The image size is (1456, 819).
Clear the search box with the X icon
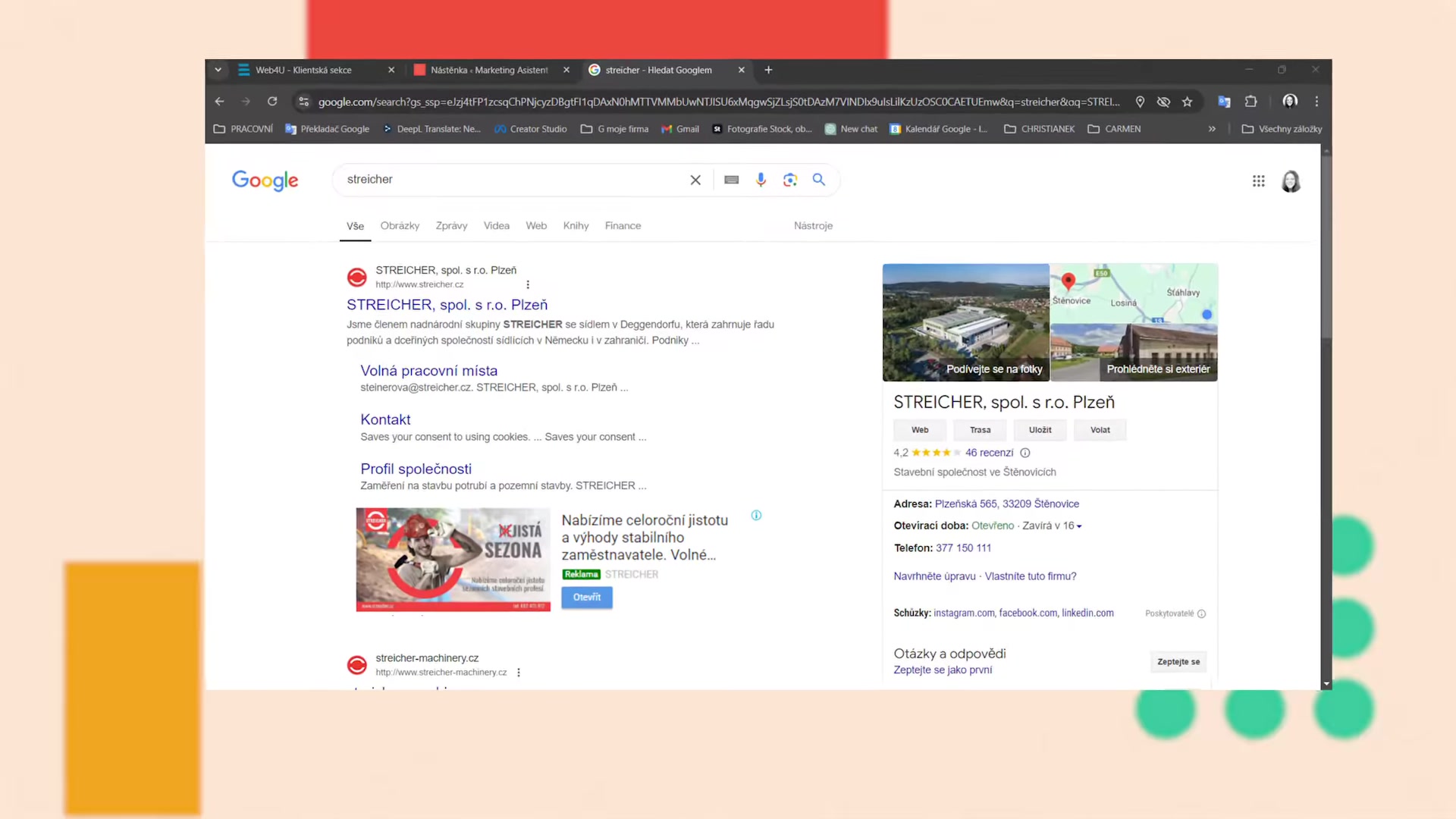[695, 180]
